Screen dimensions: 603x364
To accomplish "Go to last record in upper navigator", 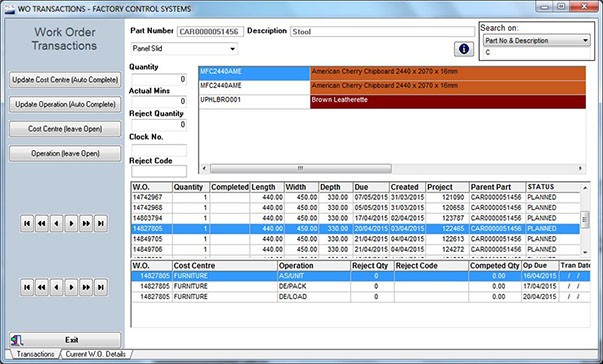I will pos(101,223).
